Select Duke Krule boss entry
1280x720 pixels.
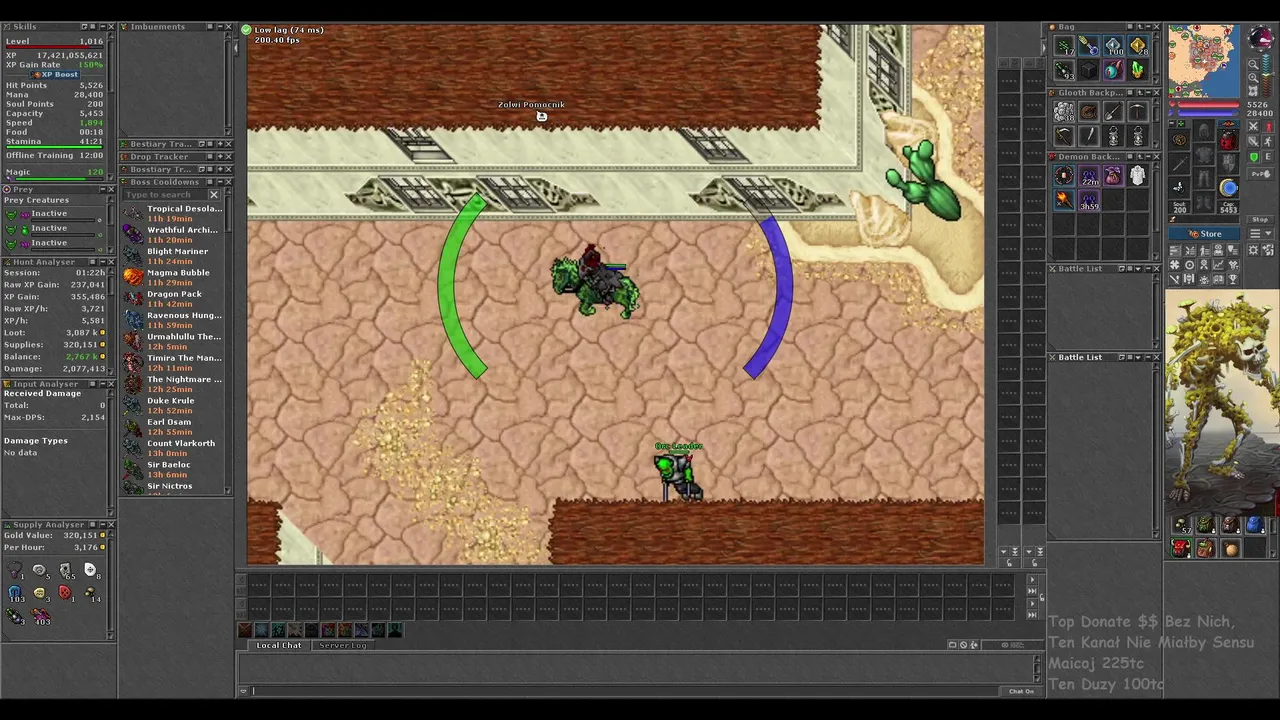click(173, 405)
